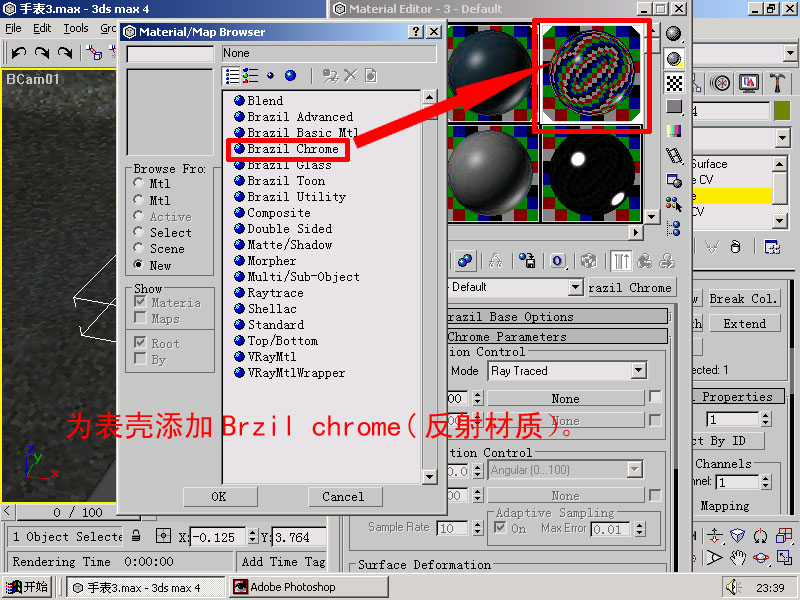Toggle Adaptive Sampling On checkbox
Screen dimensions: 800x600
(501, 528)
